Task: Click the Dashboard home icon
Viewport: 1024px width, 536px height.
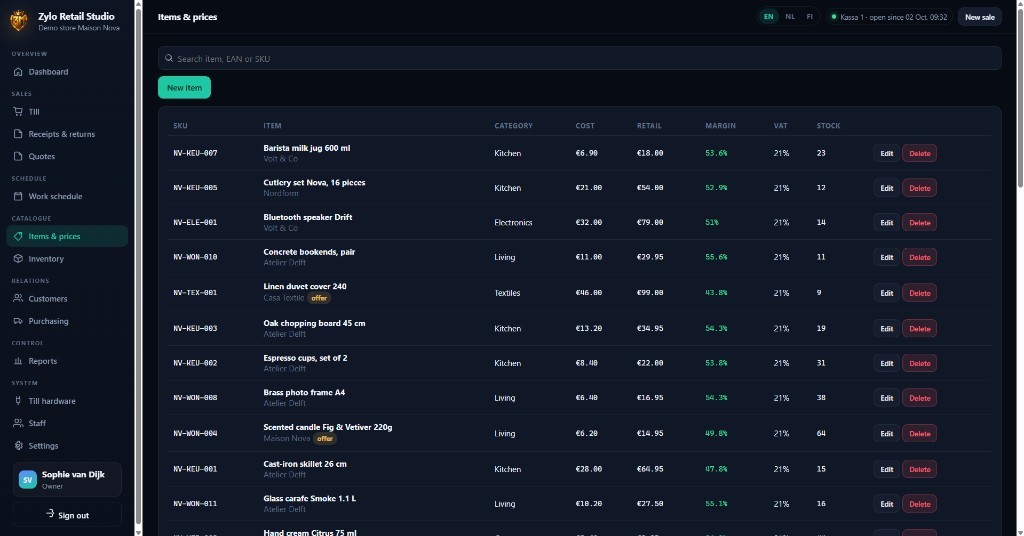Action: [x=18, y=72]
